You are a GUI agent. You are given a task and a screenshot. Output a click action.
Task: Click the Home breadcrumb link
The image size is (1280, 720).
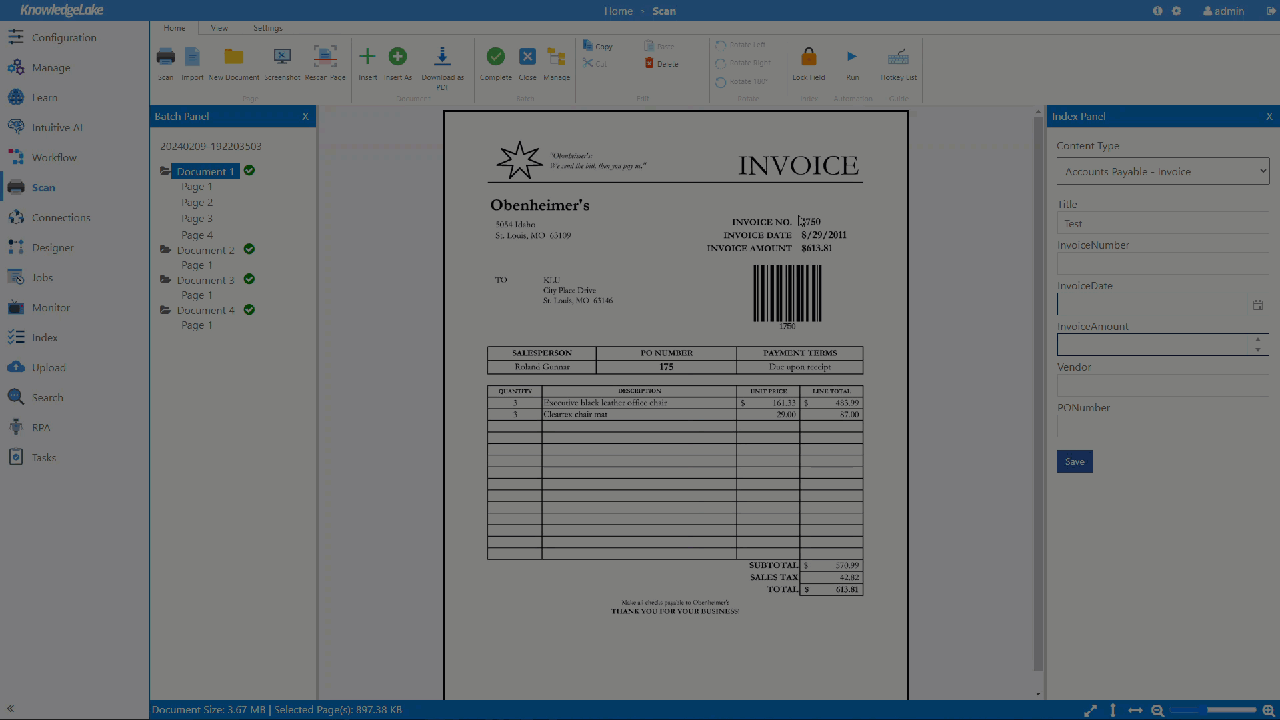click(619, 11)
